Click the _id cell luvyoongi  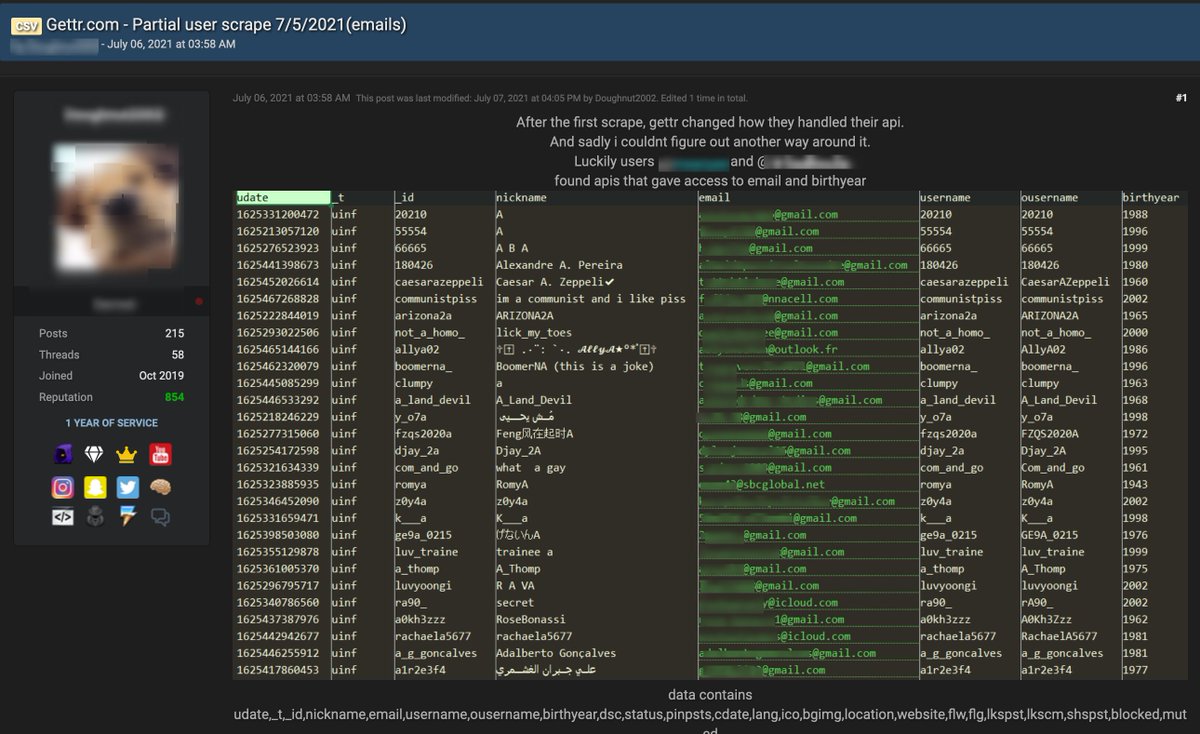[x=423, y=585]
